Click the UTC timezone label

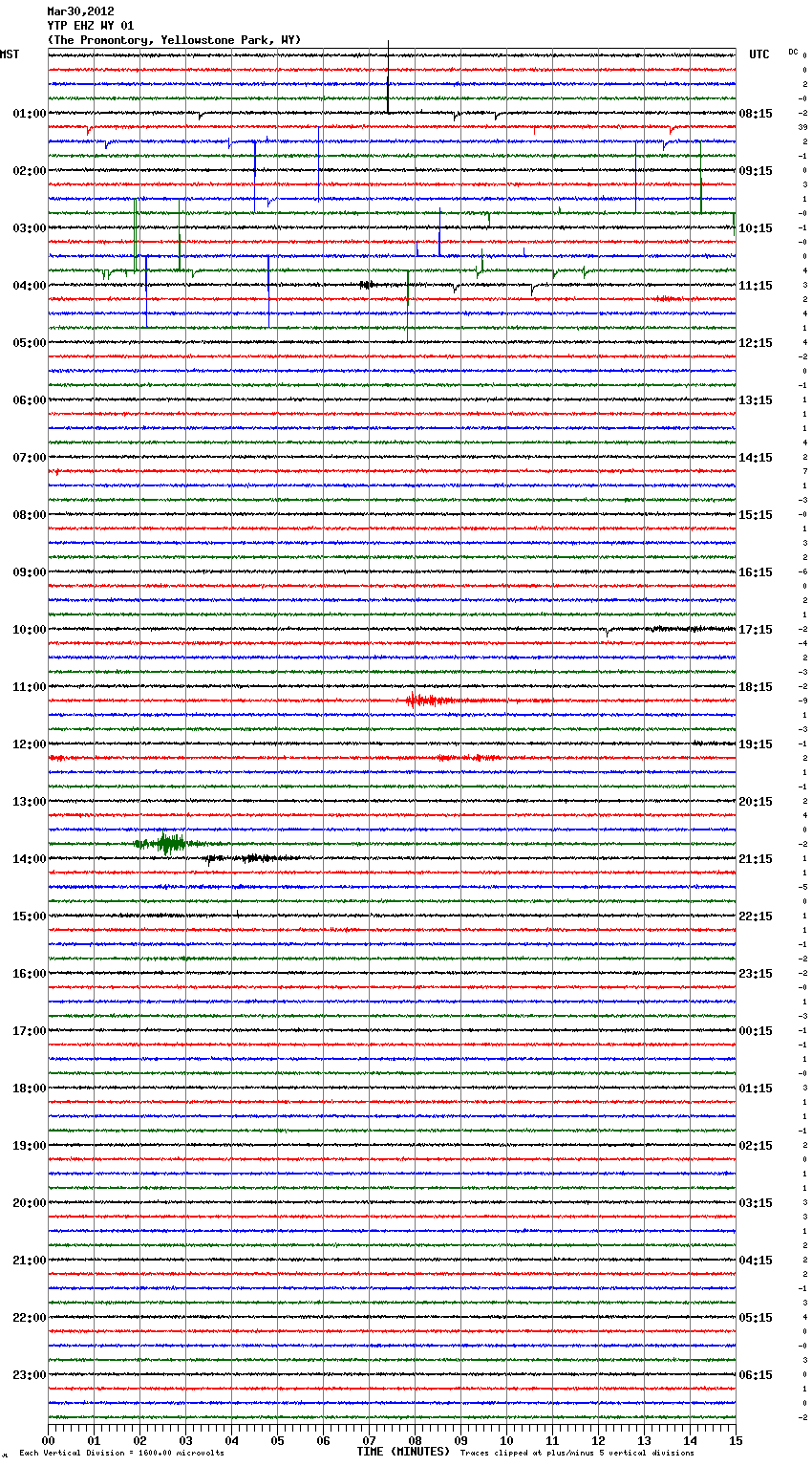coord(759,54)
